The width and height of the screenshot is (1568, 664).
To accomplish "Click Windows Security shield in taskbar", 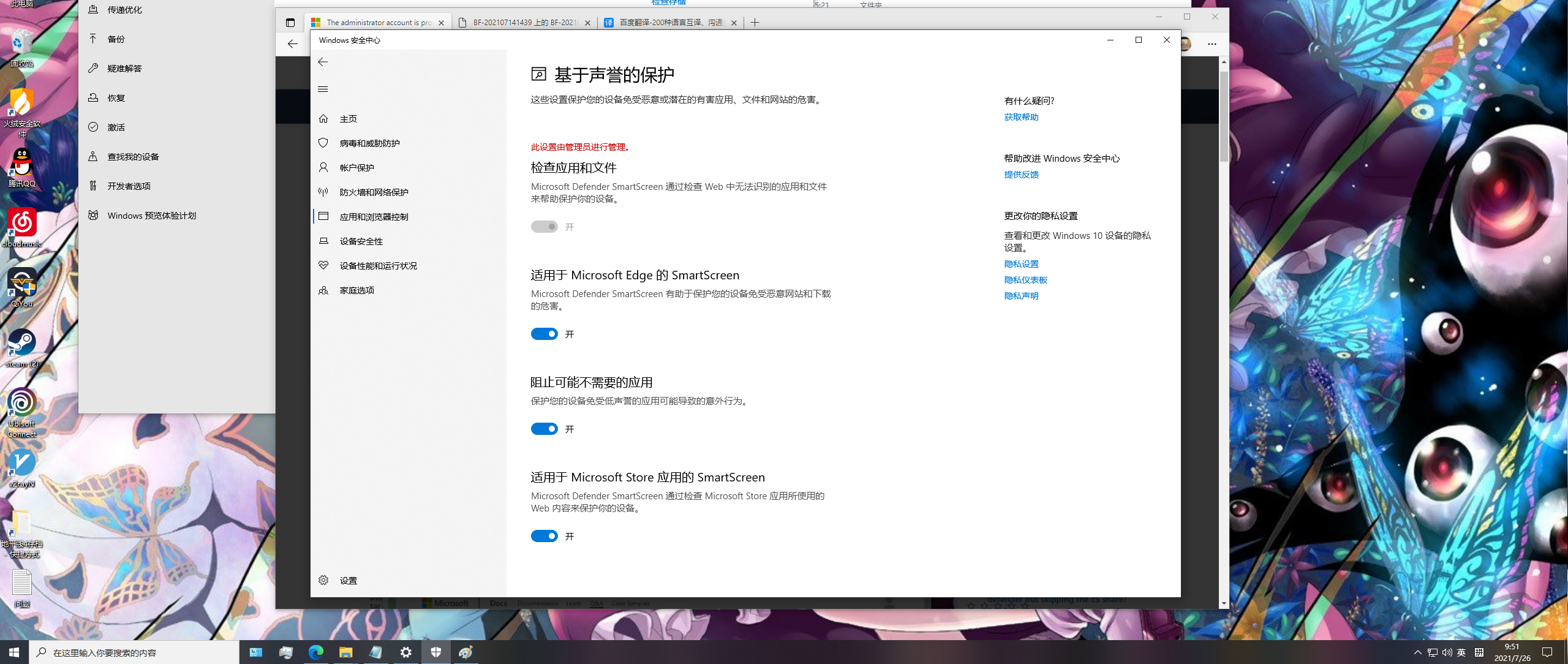I will tap(435, 652).
